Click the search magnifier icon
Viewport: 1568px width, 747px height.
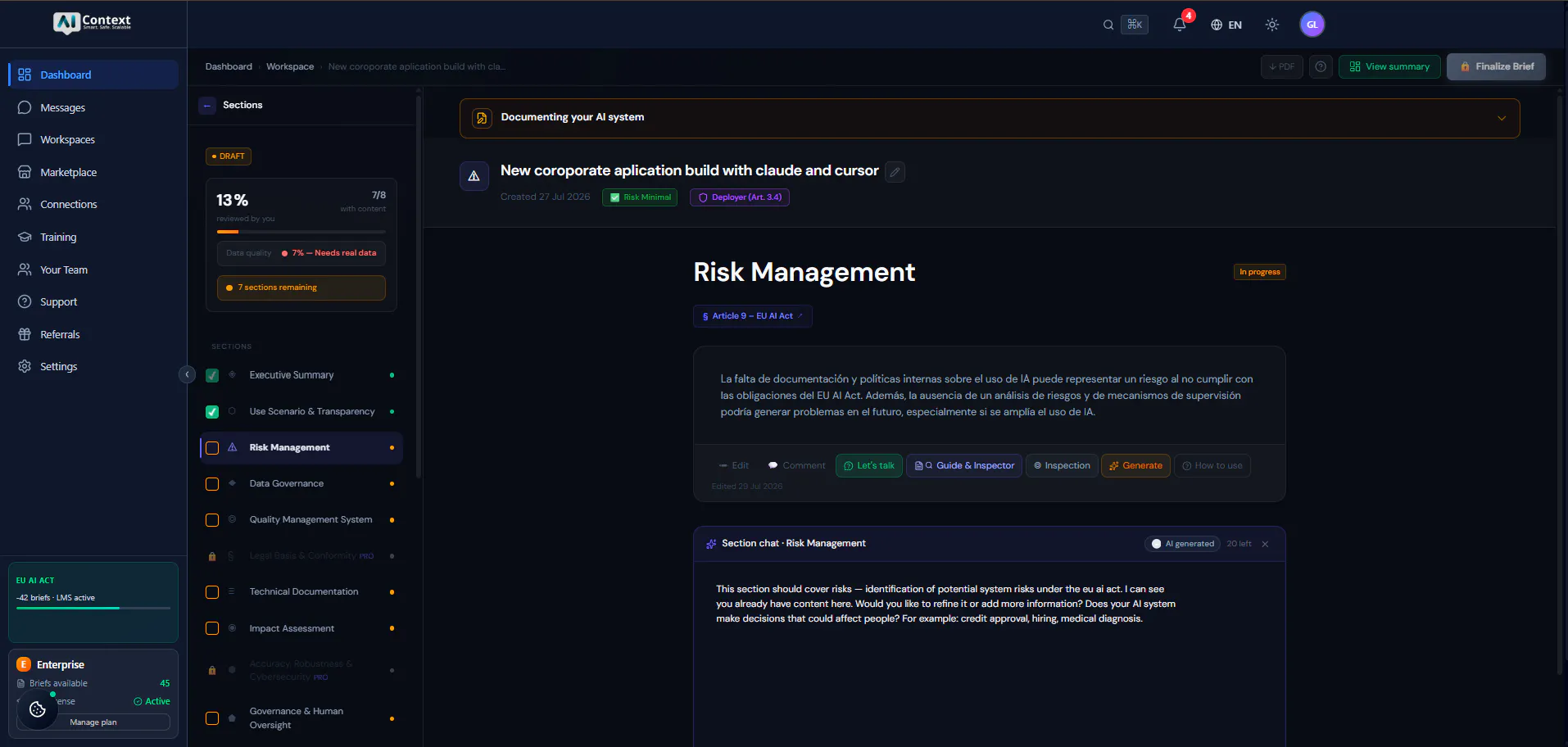pos(1108,25)
